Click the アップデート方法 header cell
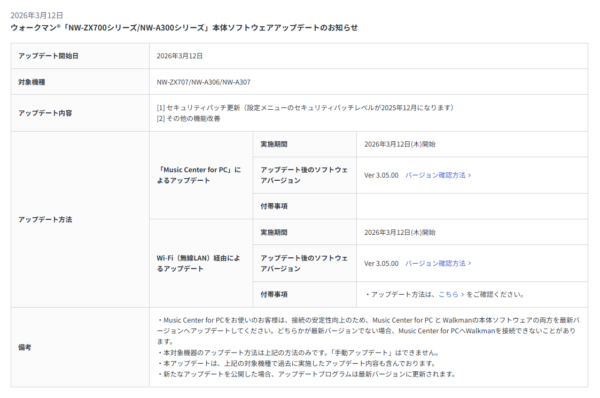 (80, 220)
